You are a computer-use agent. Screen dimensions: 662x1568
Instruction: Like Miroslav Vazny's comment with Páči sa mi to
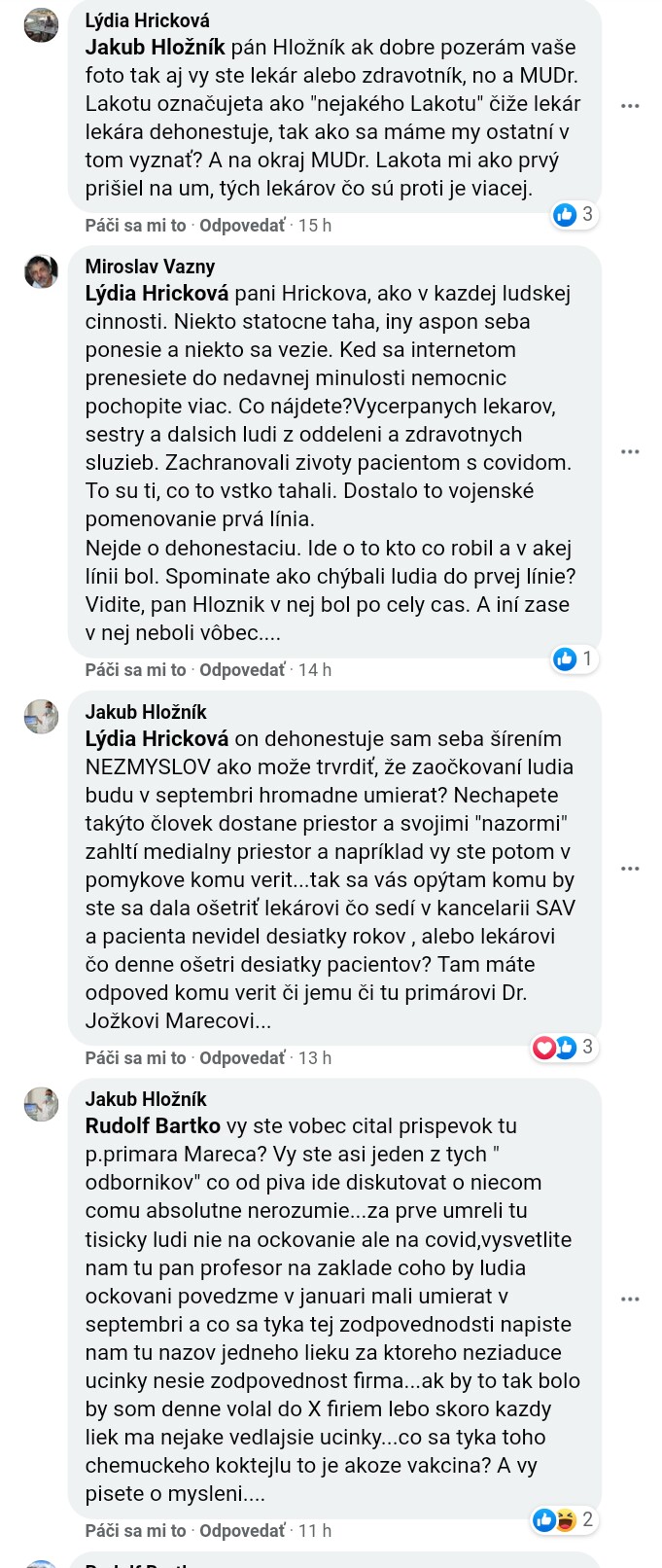(135, 670)
